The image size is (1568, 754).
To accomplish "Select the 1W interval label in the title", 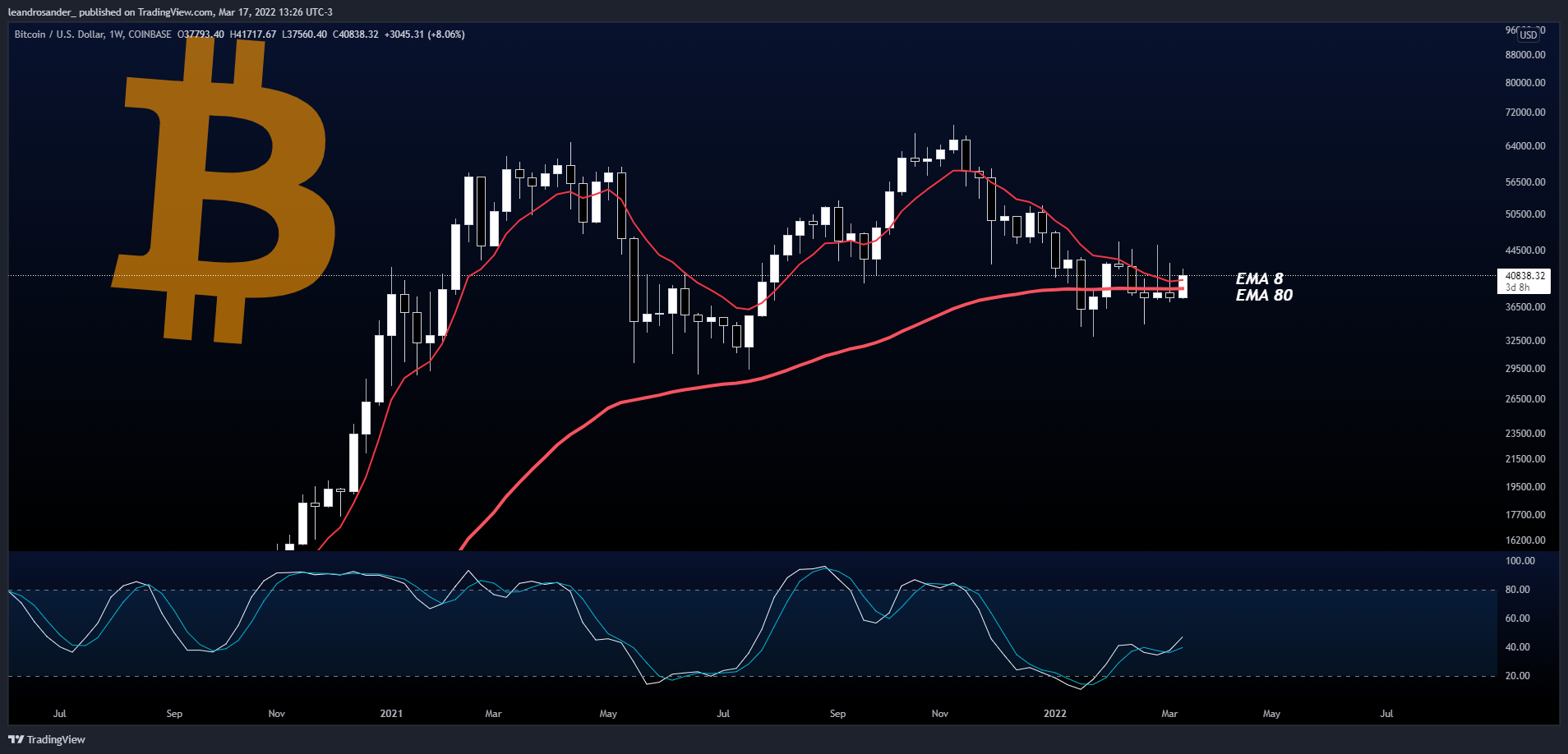I will pos(116,34).
